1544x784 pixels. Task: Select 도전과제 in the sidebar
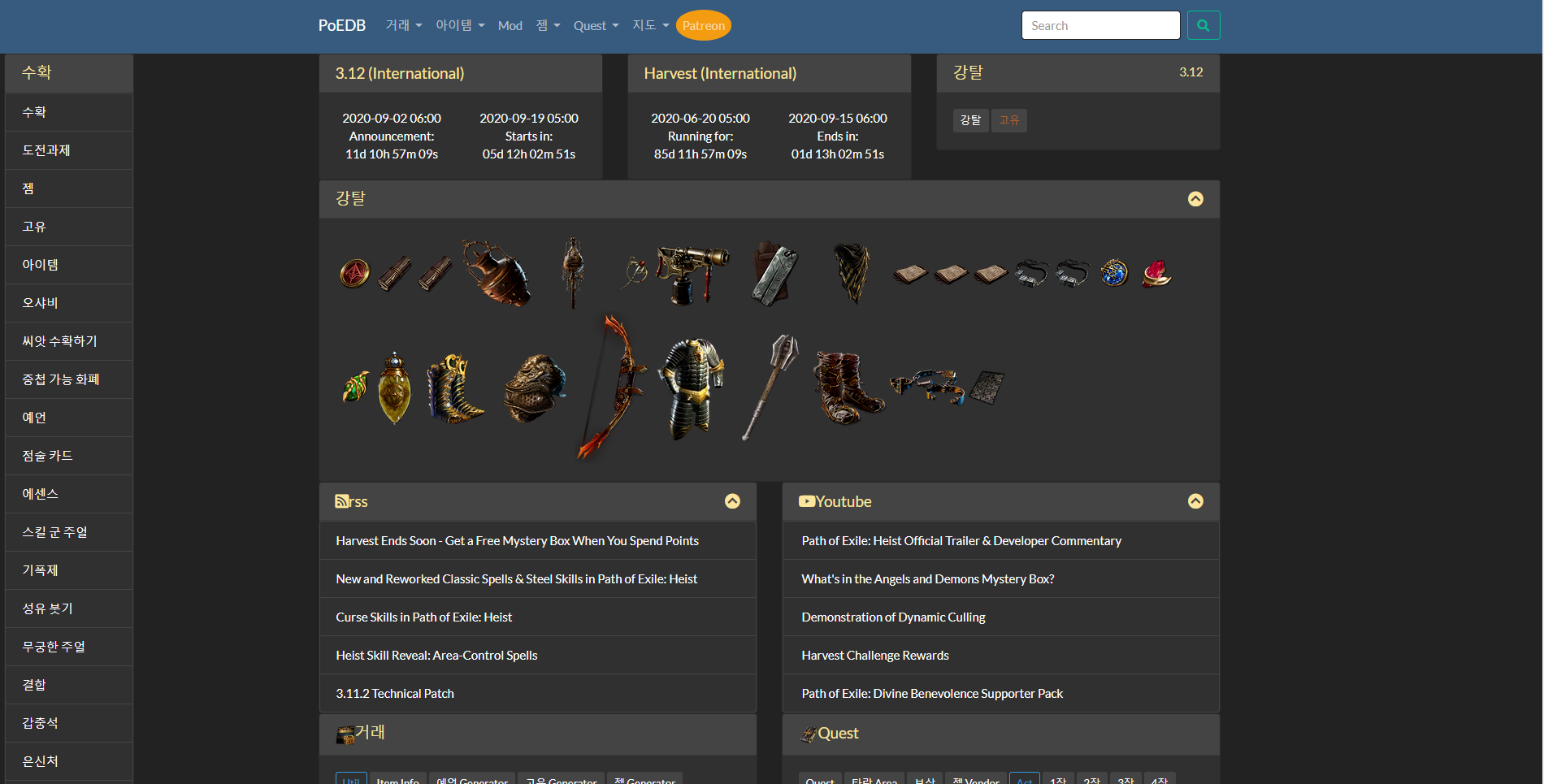coord(69,150)
